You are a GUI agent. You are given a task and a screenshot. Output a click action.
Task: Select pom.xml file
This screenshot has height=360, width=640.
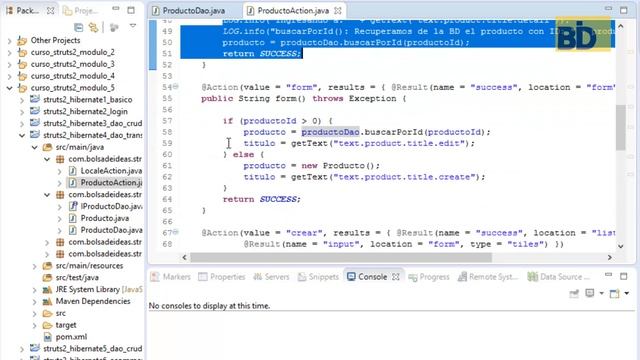pyautogui.click(x=71, y=337)
